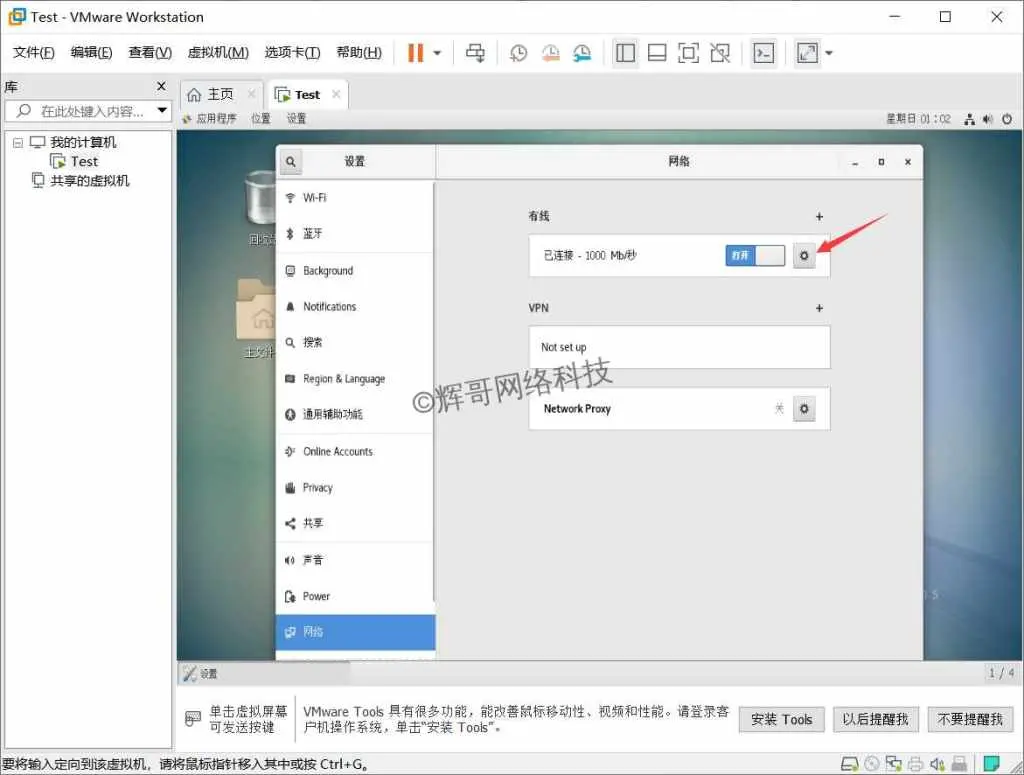Select 声音 in settings sidebar
Viewport: 1024px width, 775px height.
pyautogui.click(x=355, y=560)
